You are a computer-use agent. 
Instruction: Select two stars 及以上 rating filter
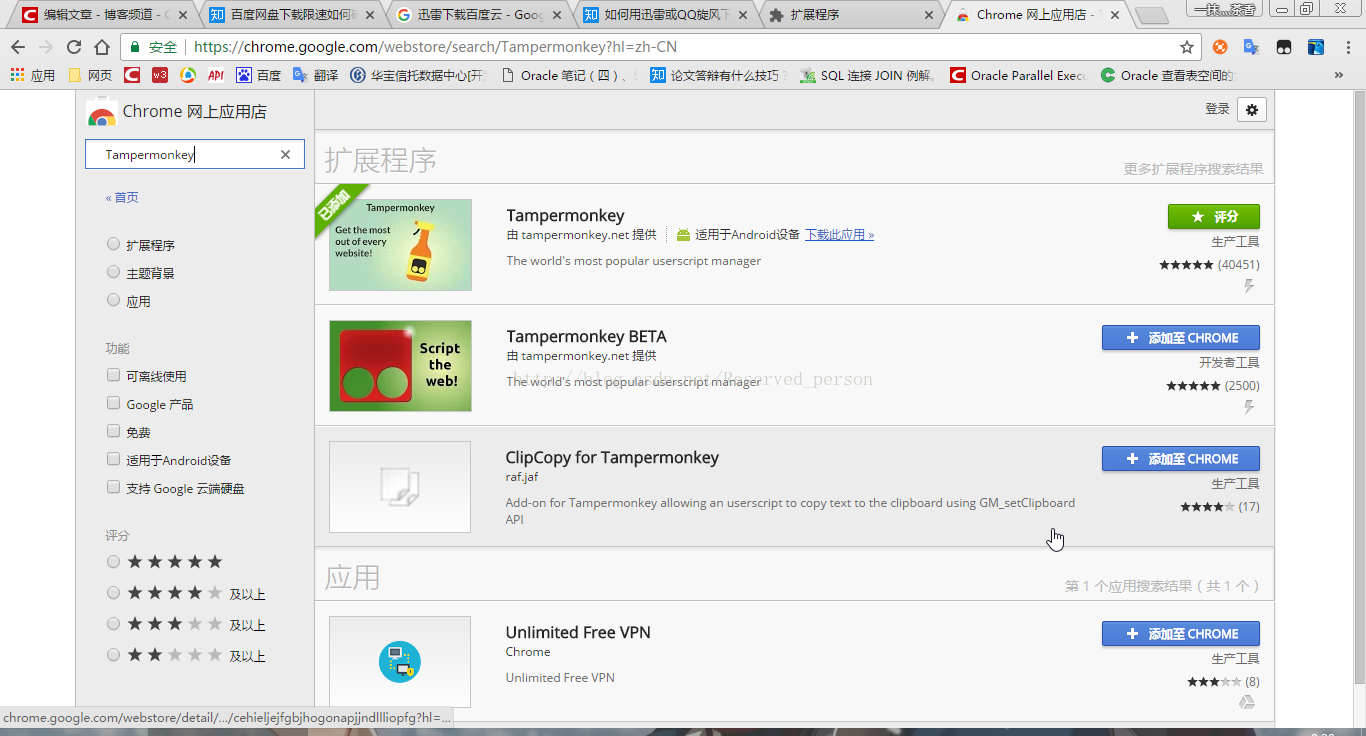113,655
